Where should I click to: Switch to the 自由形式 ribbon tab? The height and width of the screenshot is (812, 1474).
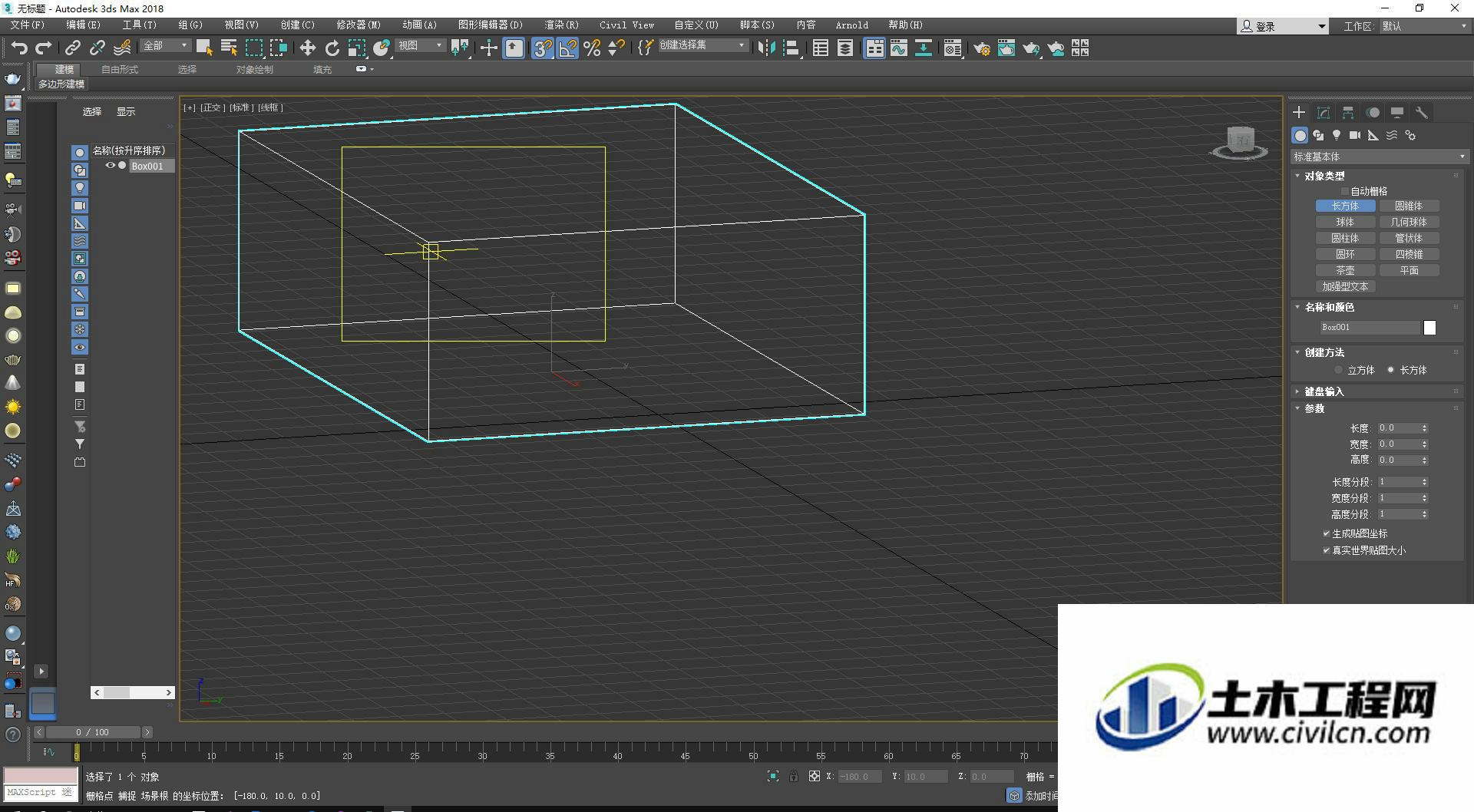pos(120,69)
